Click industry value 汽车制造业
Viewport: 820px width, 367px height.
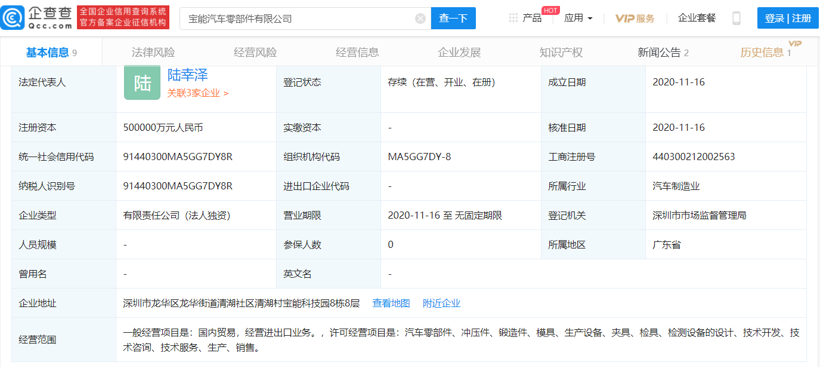[676, 186]
